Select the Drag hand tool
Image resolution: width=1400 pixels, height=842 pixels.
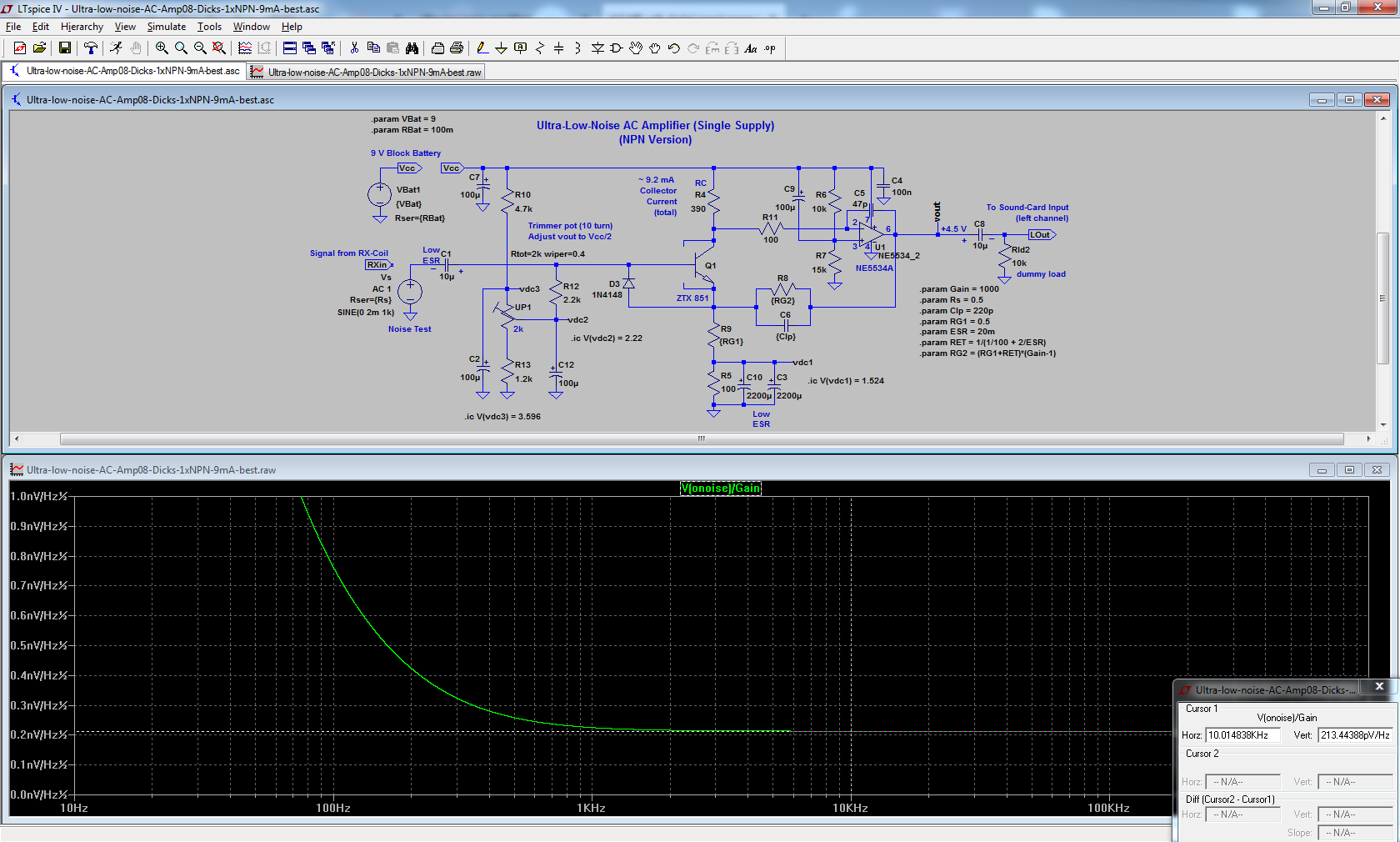(655, 48)
